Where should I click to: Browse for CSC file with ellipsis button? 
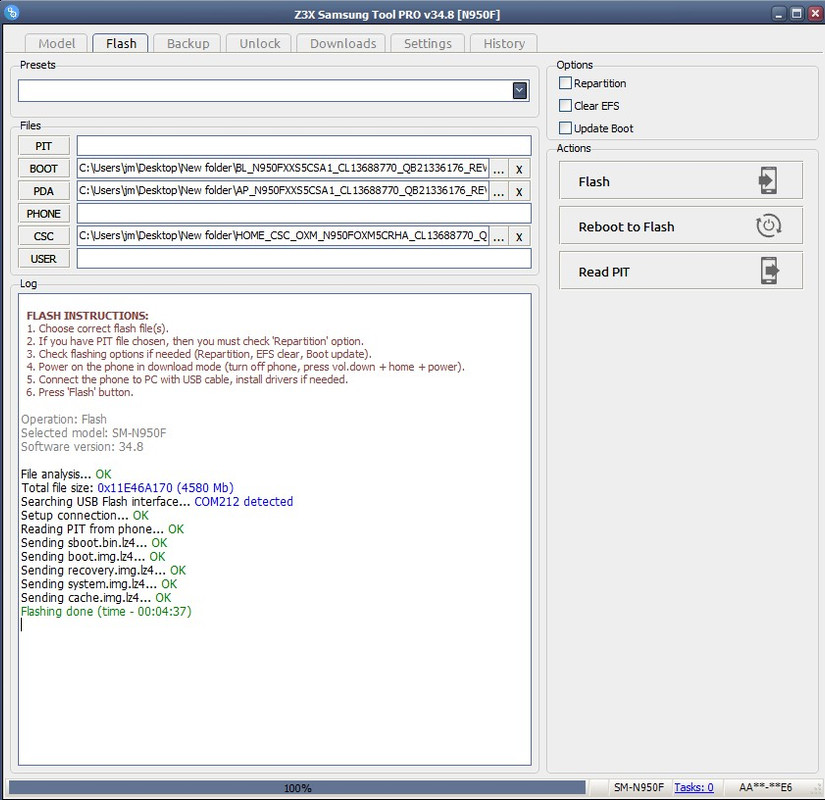[499, 236]
